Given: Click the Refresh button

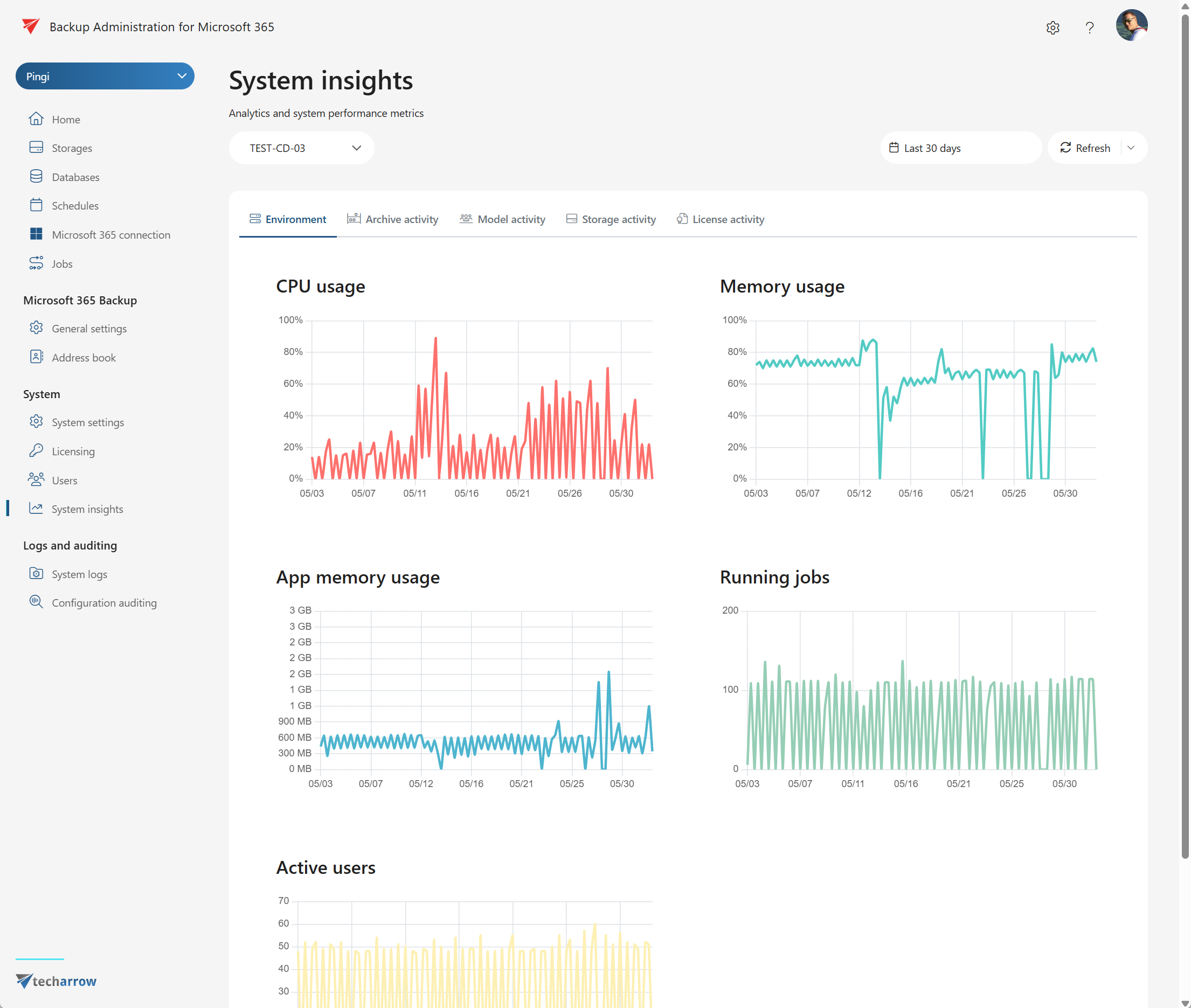Looking at the screenshot, I should (1089, 148).
